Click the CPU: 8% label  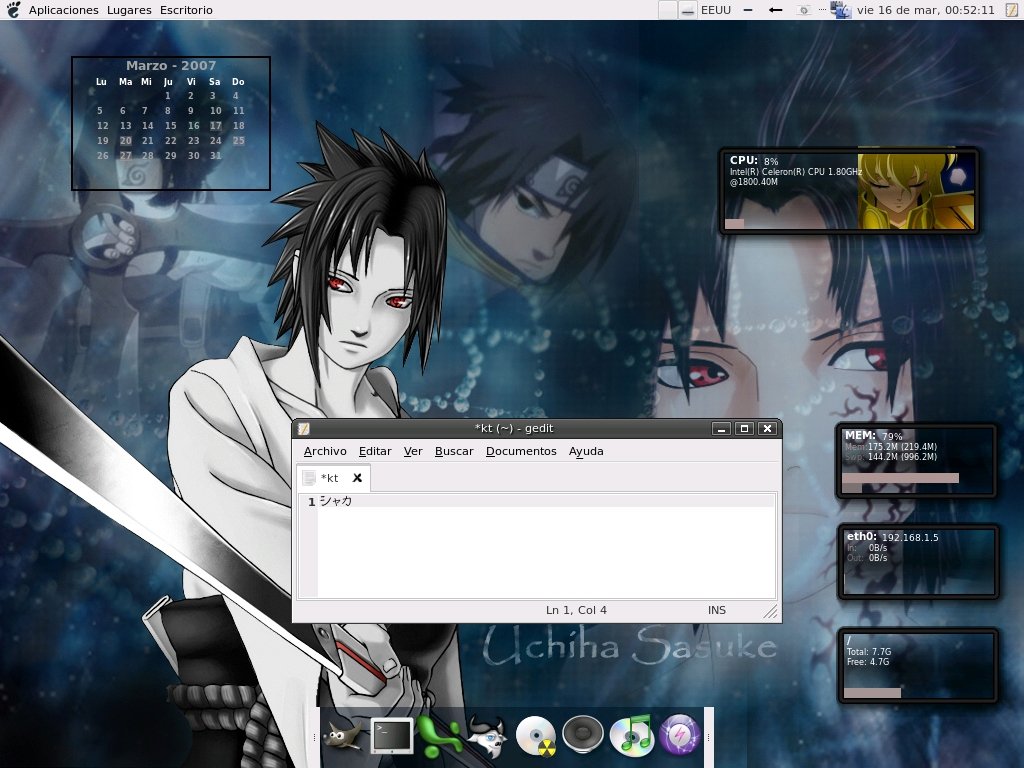click(754, 161)
